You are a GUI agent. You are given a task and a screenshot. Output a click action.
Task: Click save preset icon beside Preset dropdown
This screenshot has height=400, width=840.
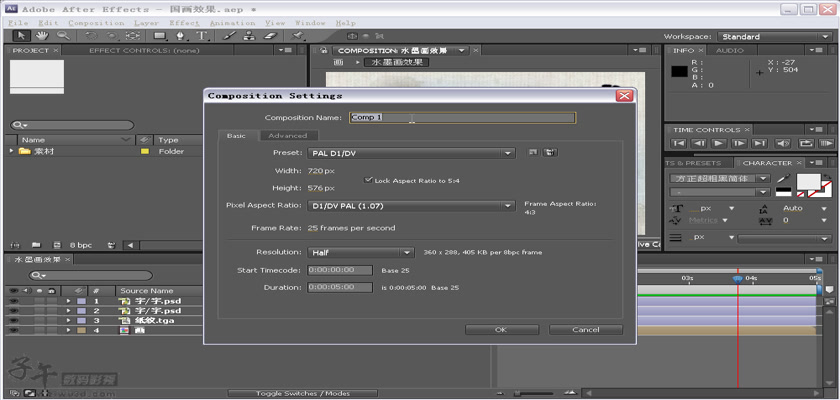click(x=533, y=153)
